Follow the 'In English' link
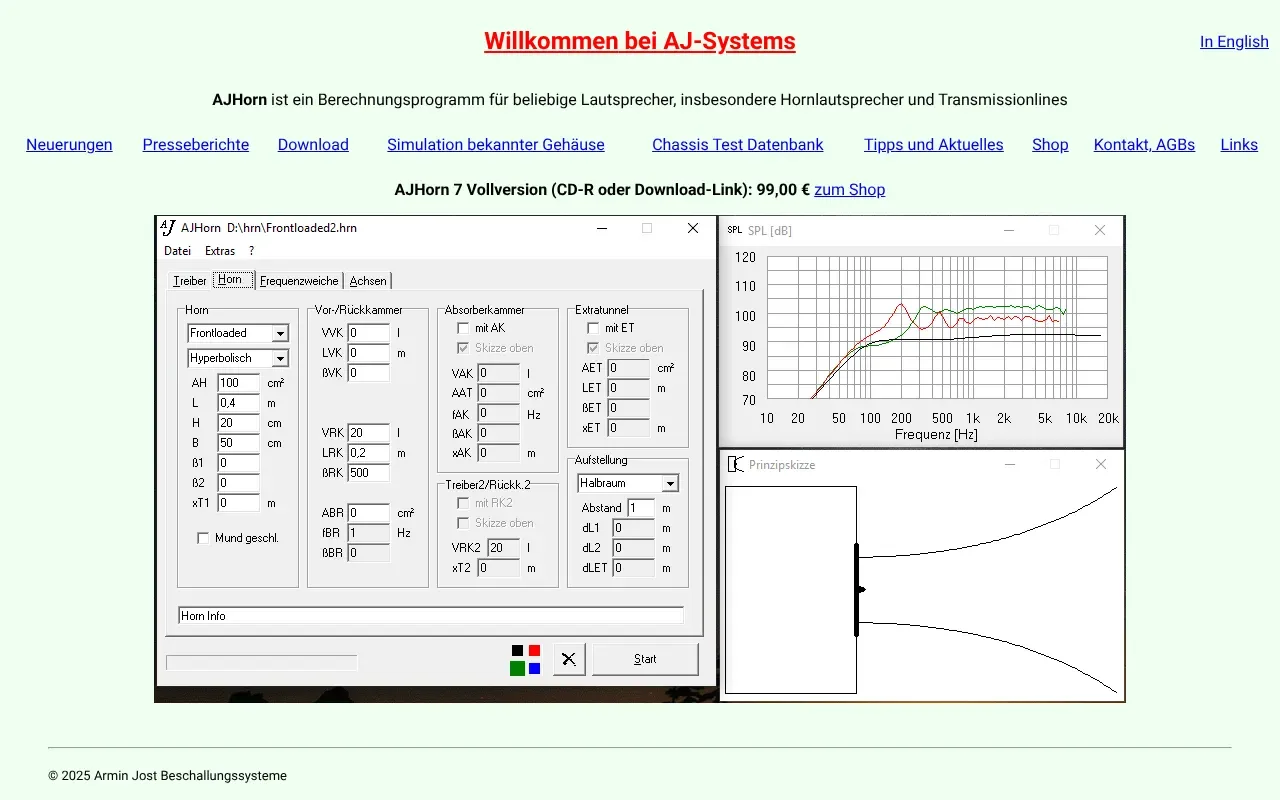This screenshot has width=1280, height=800. point(1234,42)
